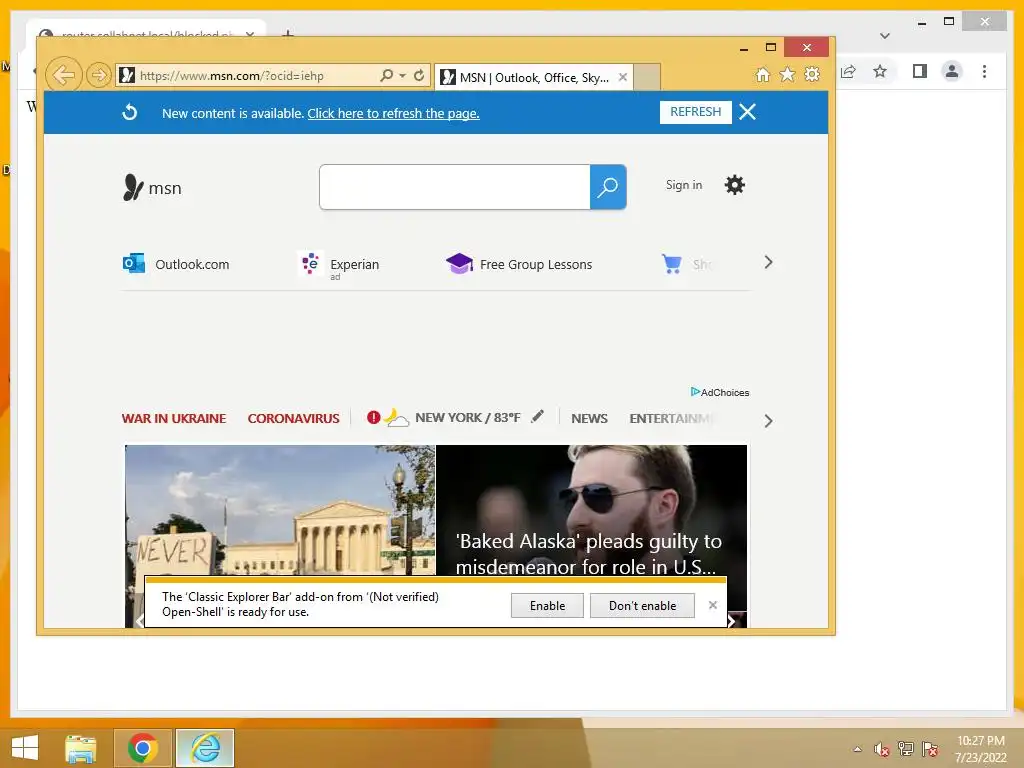
Task: Open Experian ad shortcut
Action: click(x=338, y=265)
